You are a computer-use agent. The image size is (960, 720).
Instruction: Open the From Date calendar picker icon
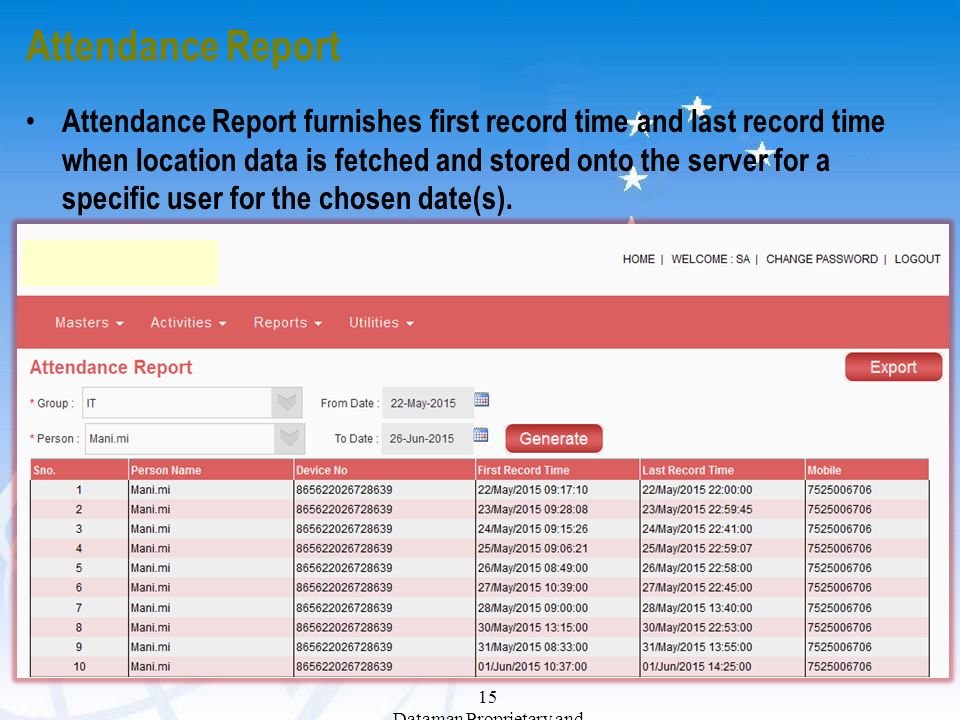coord(482,400)
